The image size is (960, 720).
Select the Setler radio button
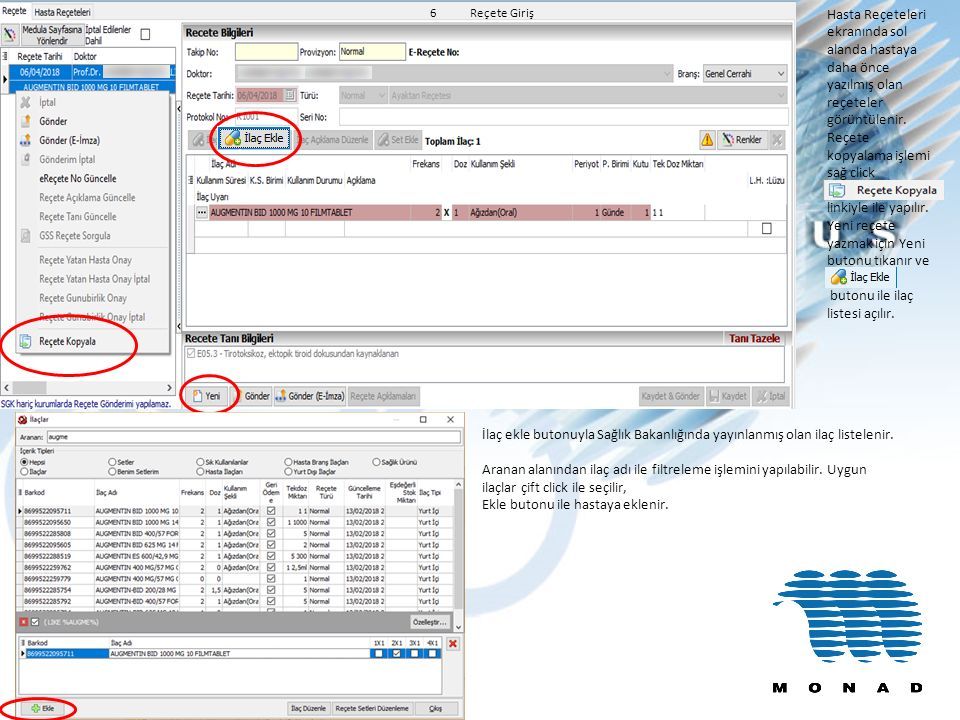coord(112,462)
